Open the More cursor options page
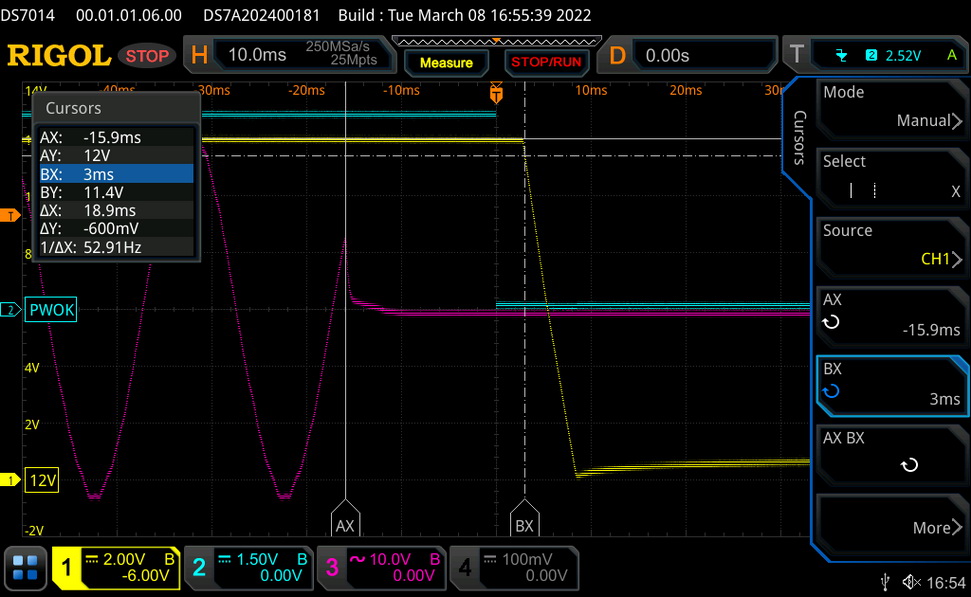 (x=892, y=524)
